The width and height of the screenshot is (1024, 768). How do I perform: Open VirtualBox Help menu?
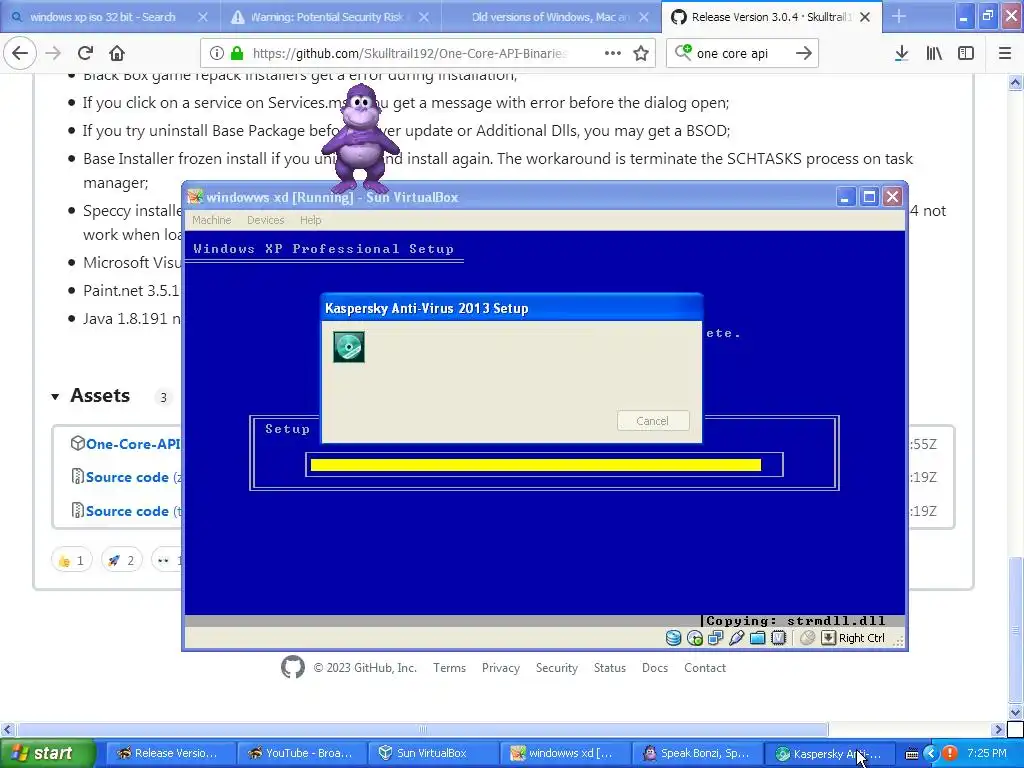pos(310,220)
